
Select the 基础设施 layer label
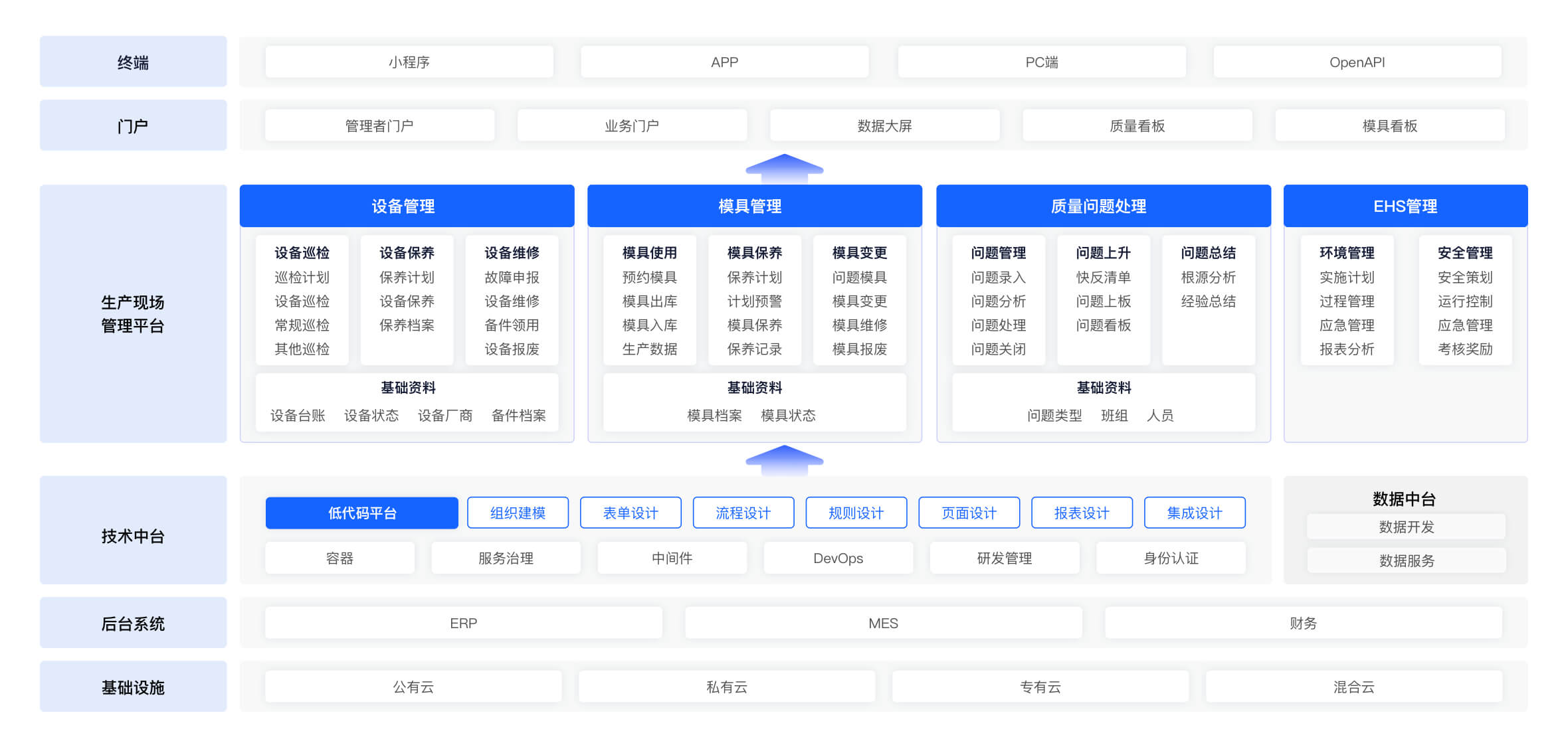coord(133,687)
